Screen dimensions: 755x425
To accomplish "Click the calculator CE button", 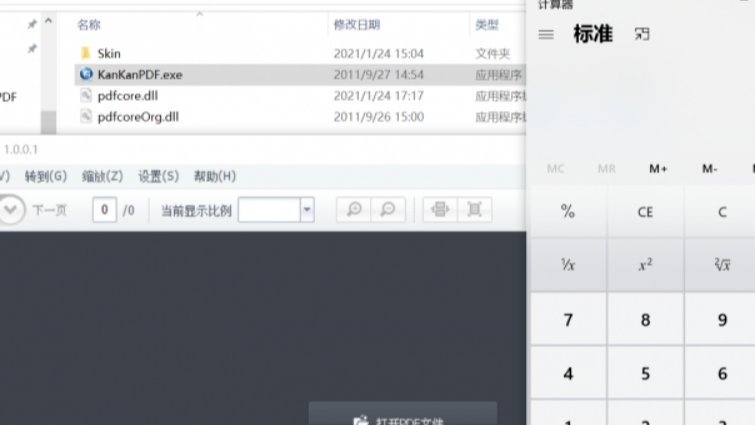I will pyautogui.click(x=645, y=212).
